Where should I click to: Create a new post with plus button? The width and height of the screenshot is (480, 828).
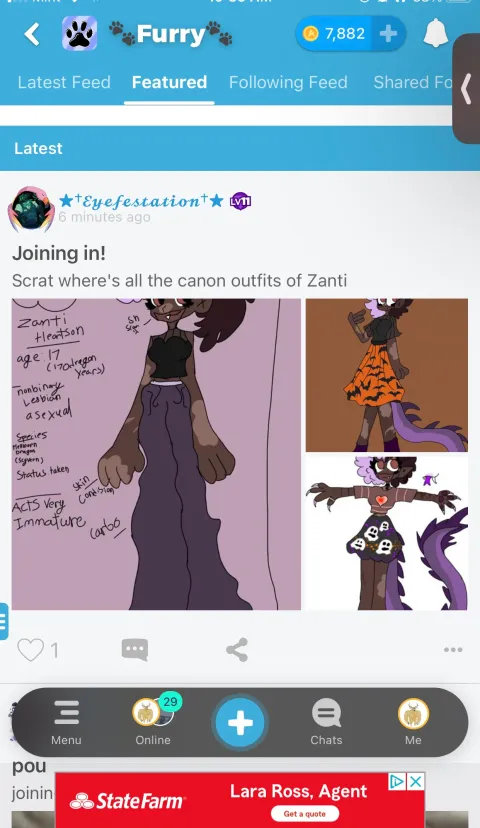(240, 722)
